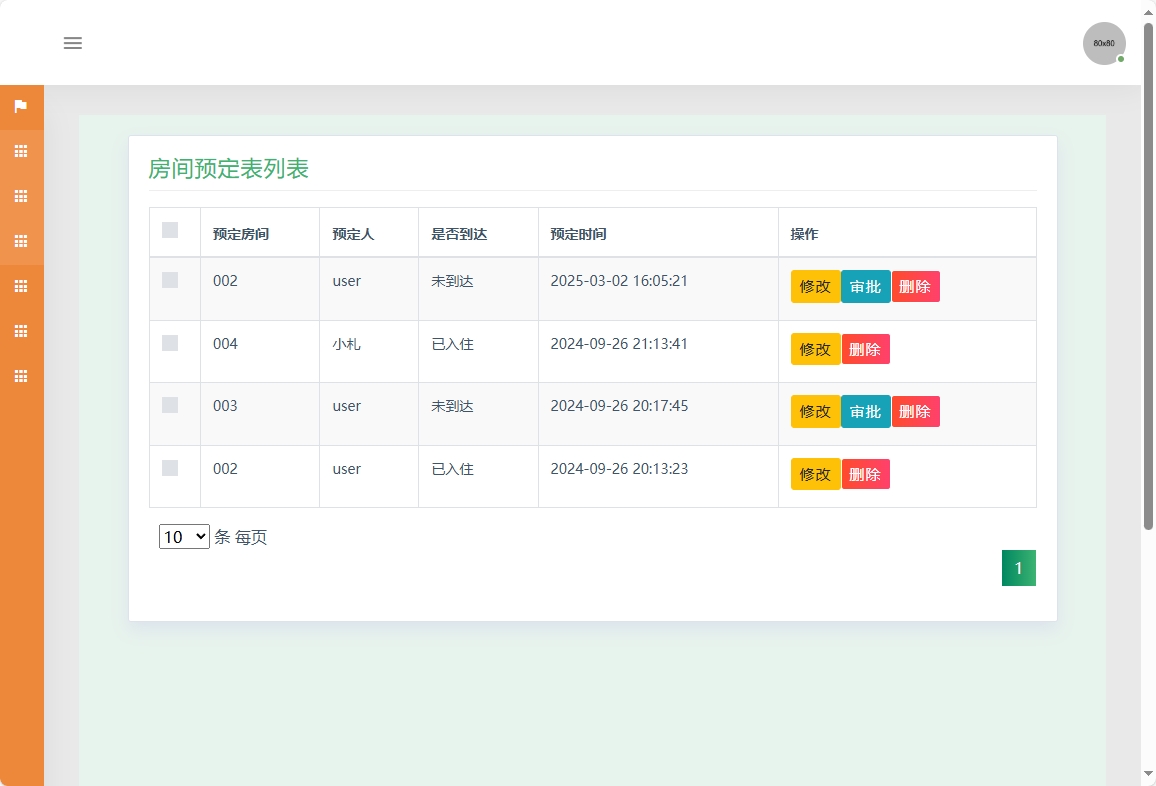Open the first grid menu icon in sidebar
This screenshot has width=1156, height=786.
coord(21,151)
